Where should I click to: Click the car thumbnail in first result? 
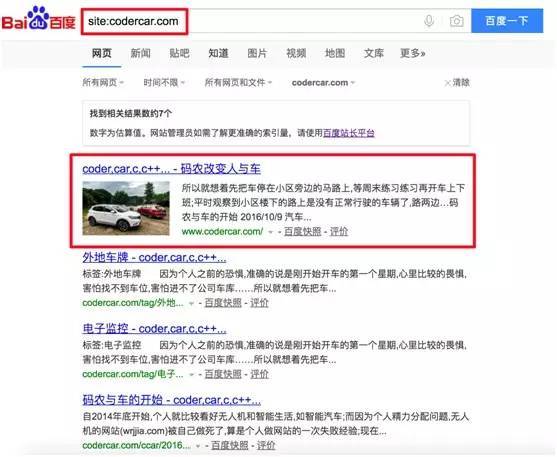[126, 208]
